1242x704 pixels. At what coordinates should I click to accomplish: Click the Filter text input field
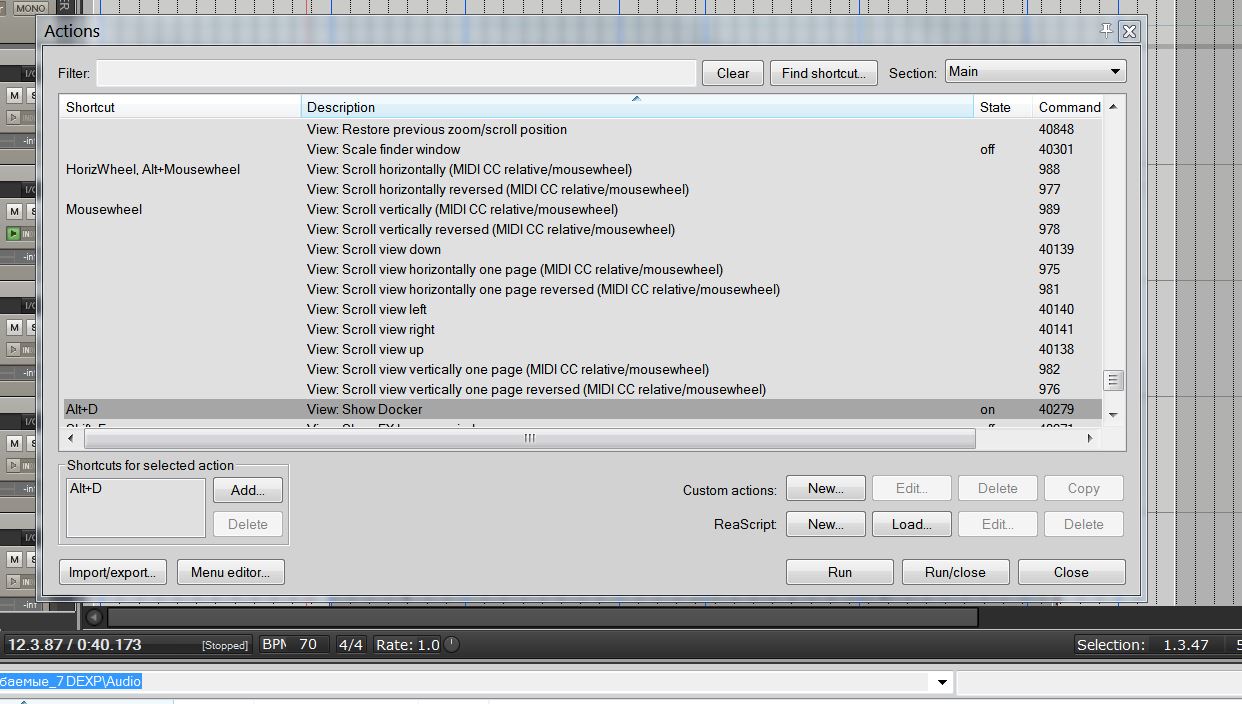[396, 73]
